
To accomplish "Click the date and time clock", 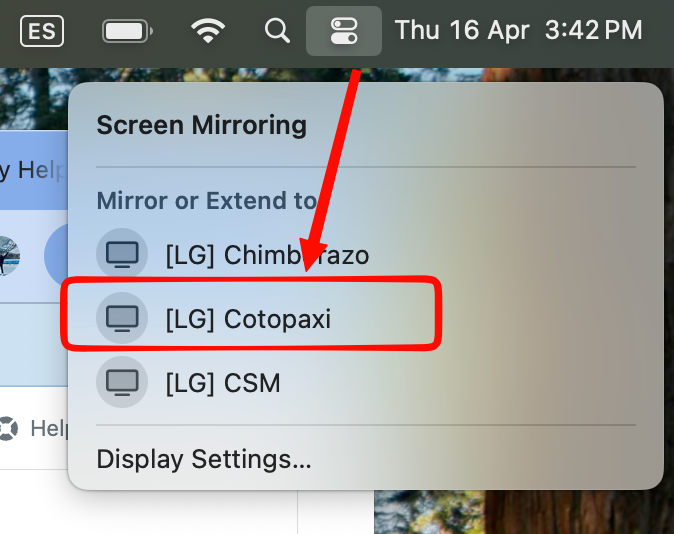I will point(518,31).
